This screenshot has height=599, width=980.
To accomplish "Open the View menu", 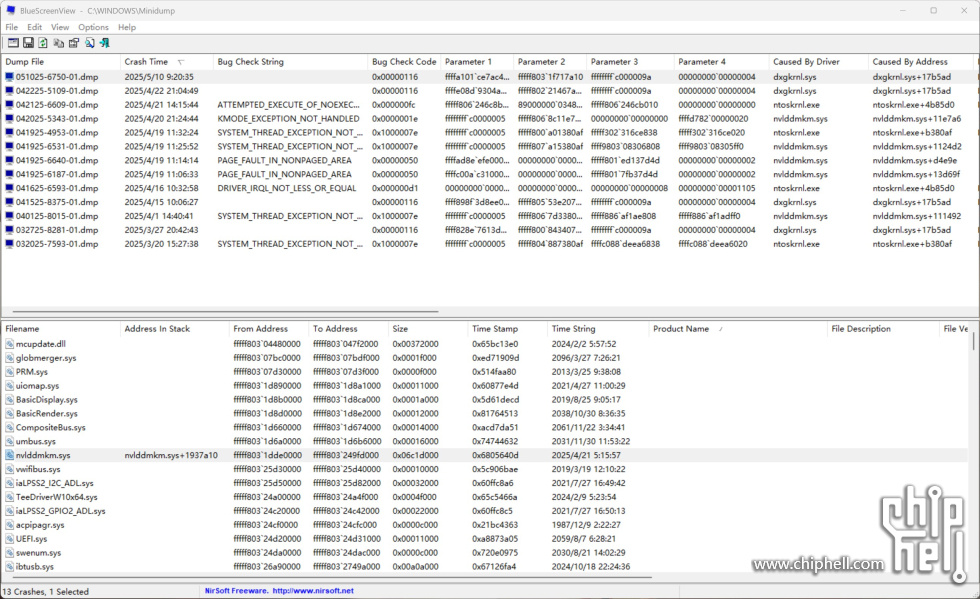I will [x=60, y=27].
